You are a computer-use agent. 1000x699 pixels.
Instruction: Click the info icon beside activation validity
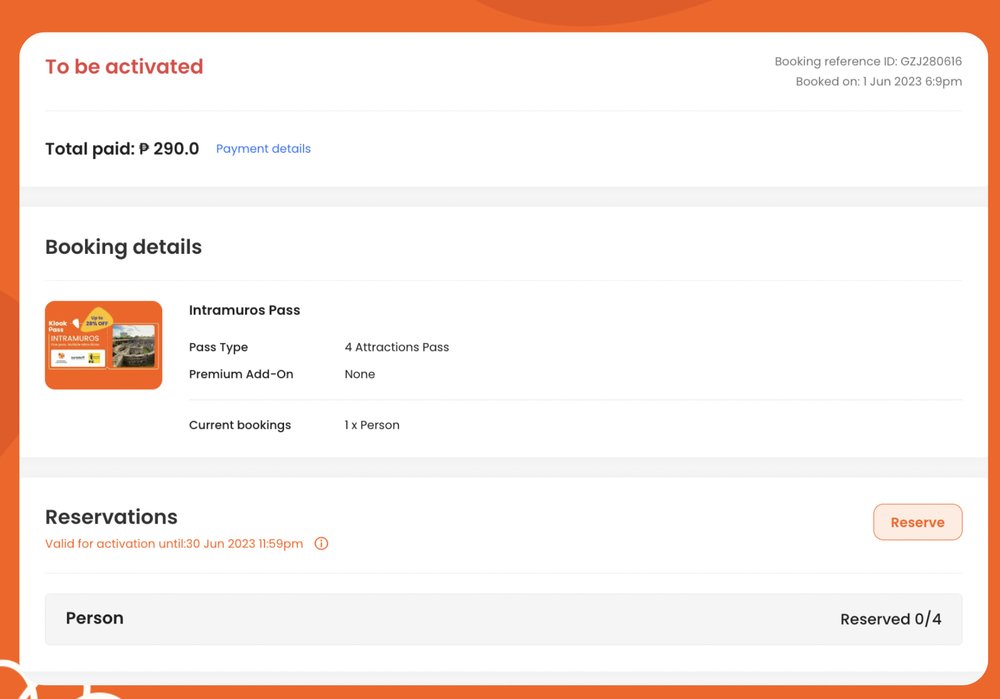pyautogui.click(x=321, y=544)
